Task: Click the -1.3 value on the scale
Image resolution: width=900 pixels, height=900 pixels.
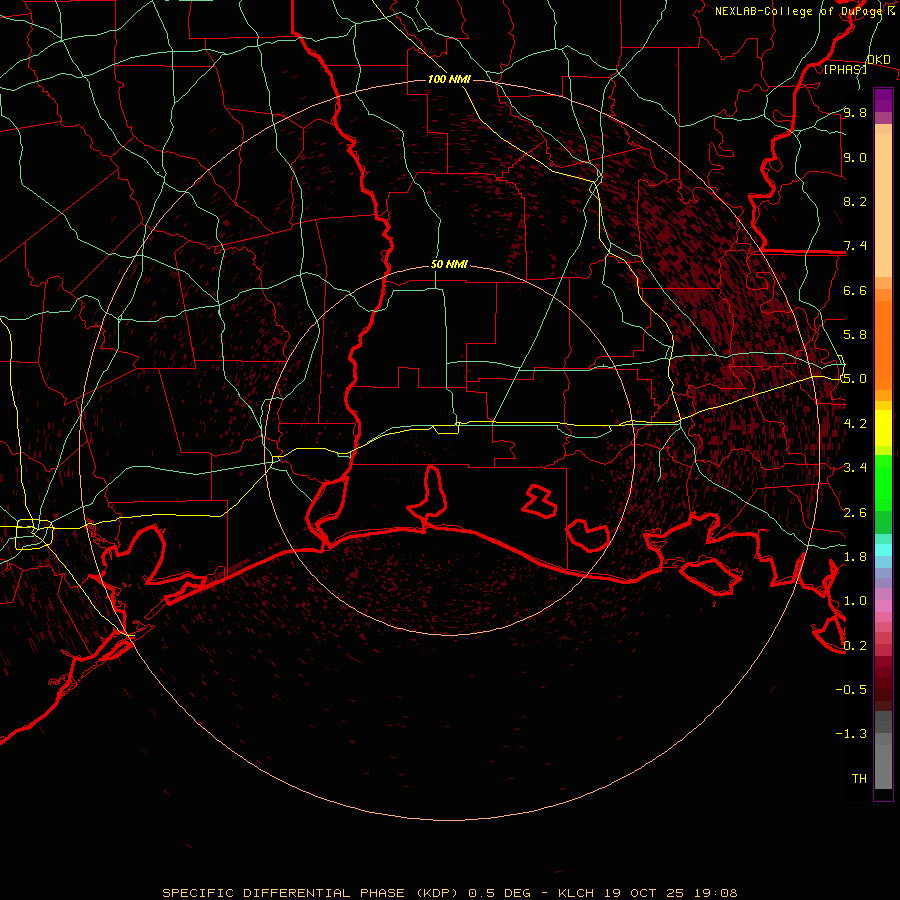Action: tap(851, 734)
